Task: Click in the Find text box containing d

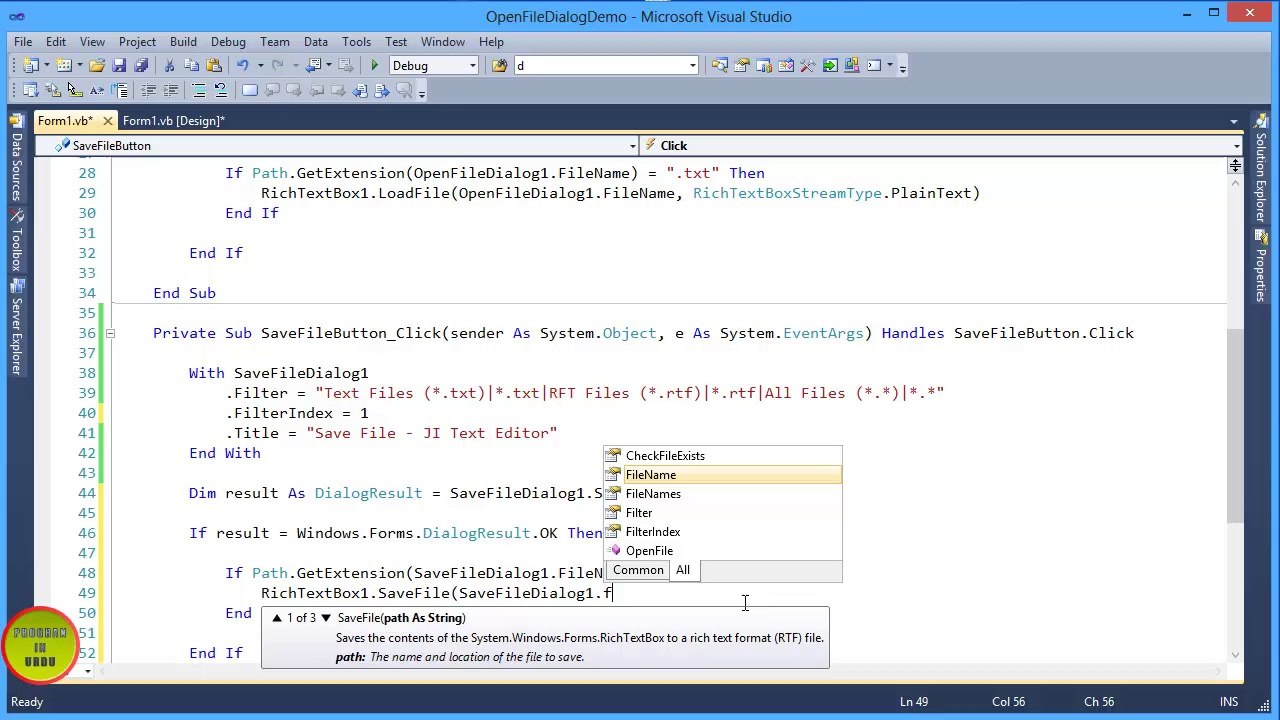Action: [x=600, y=66]
